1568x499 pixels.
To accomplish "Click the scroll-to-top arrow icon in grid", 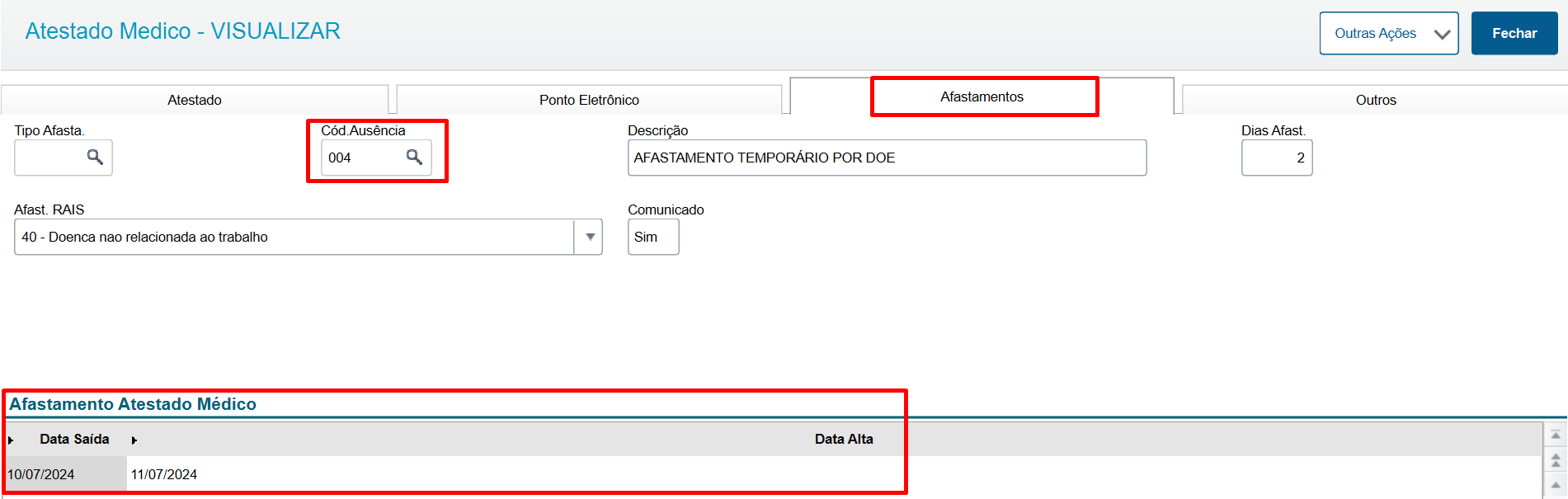I will point(1556,435).
